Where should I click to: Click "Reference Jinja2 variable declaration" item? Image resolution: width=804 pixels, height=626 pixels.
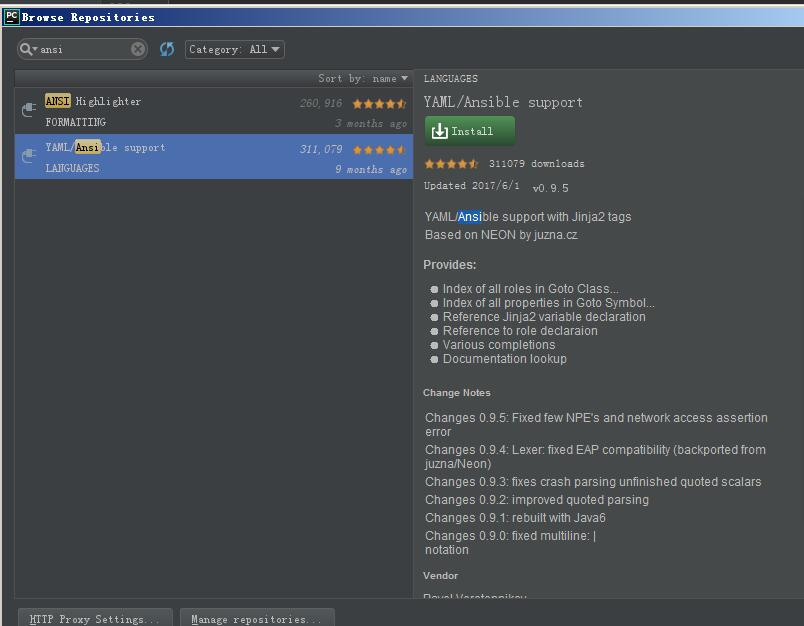tap(544, 317)
